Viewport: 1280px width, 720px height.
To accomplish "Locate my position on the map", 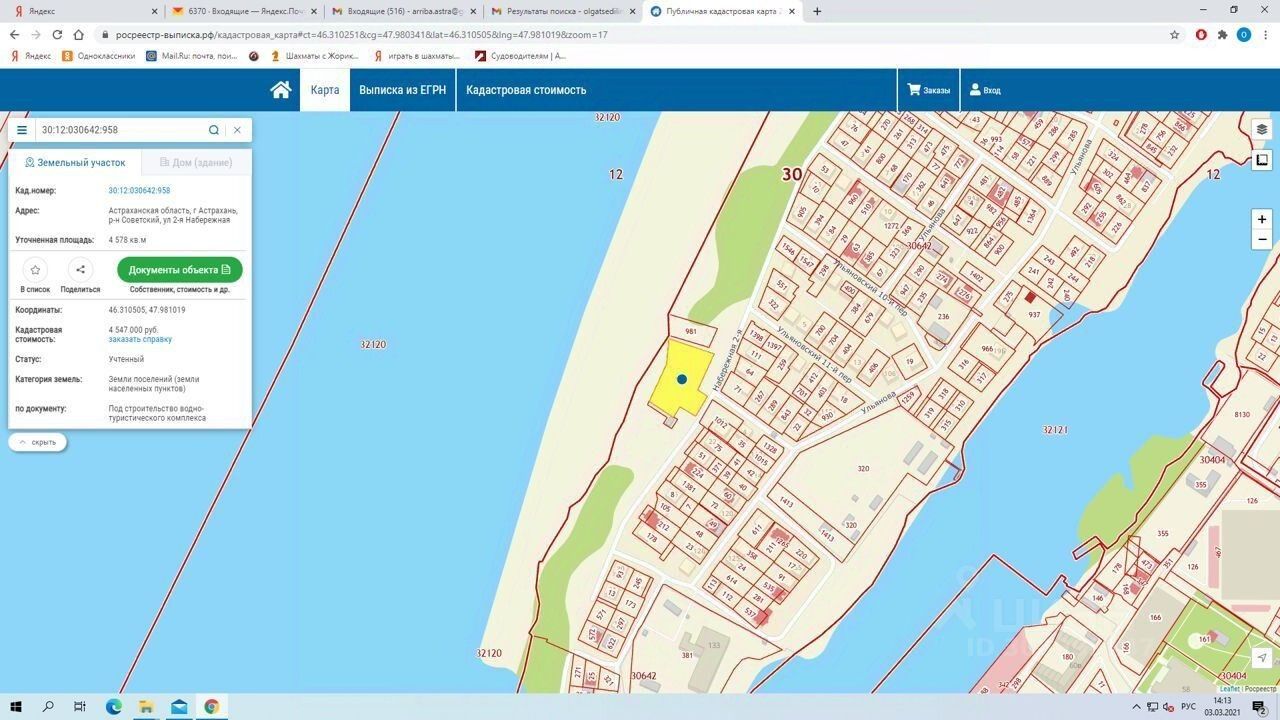I will [1262, 658].
